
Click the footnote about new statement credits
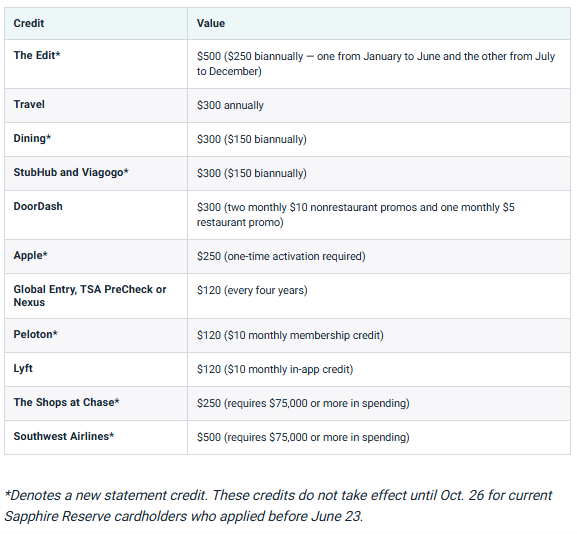[x=278, y=506]
